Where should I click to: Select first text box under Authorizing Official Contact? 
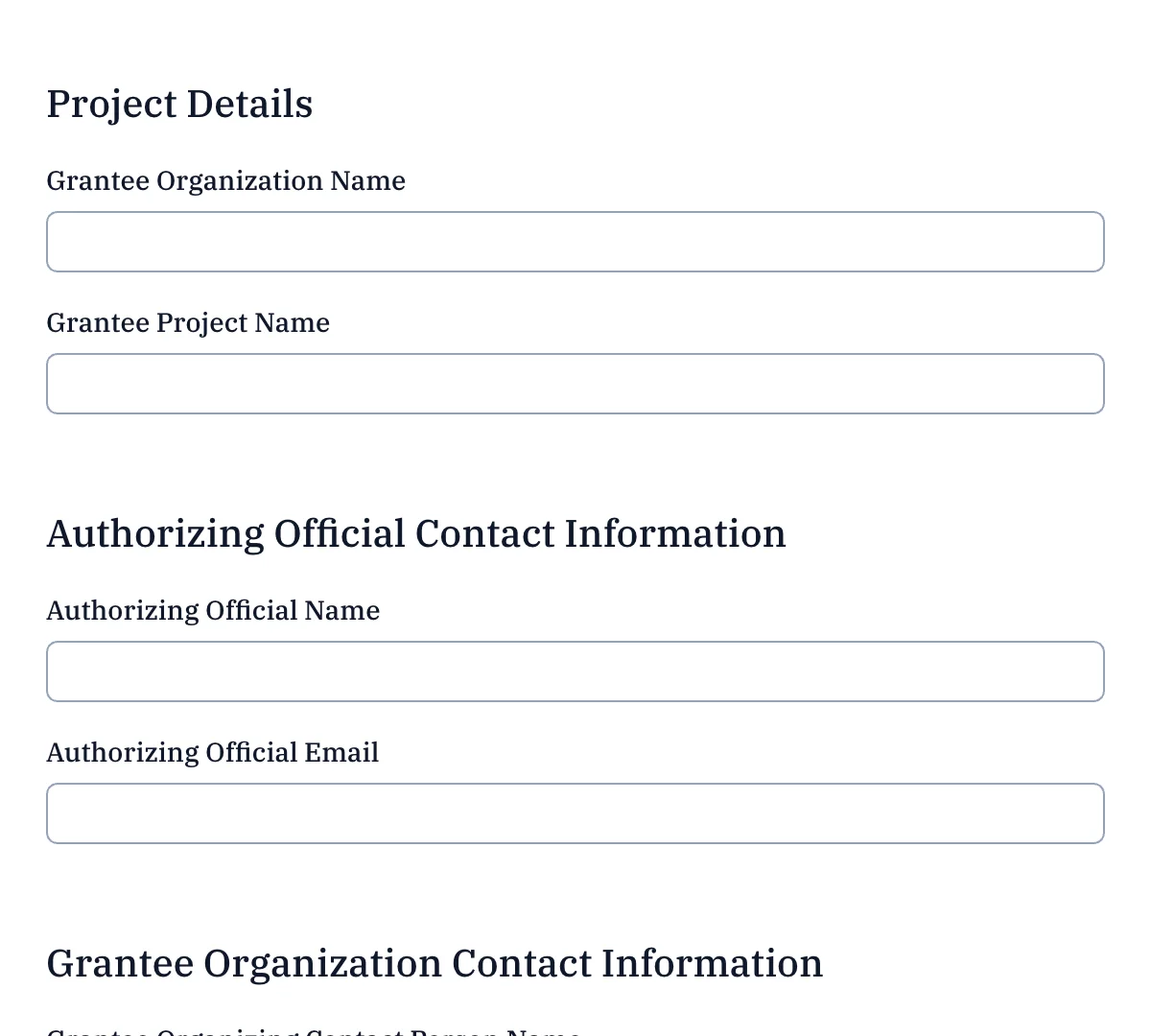tap(575, 671)
